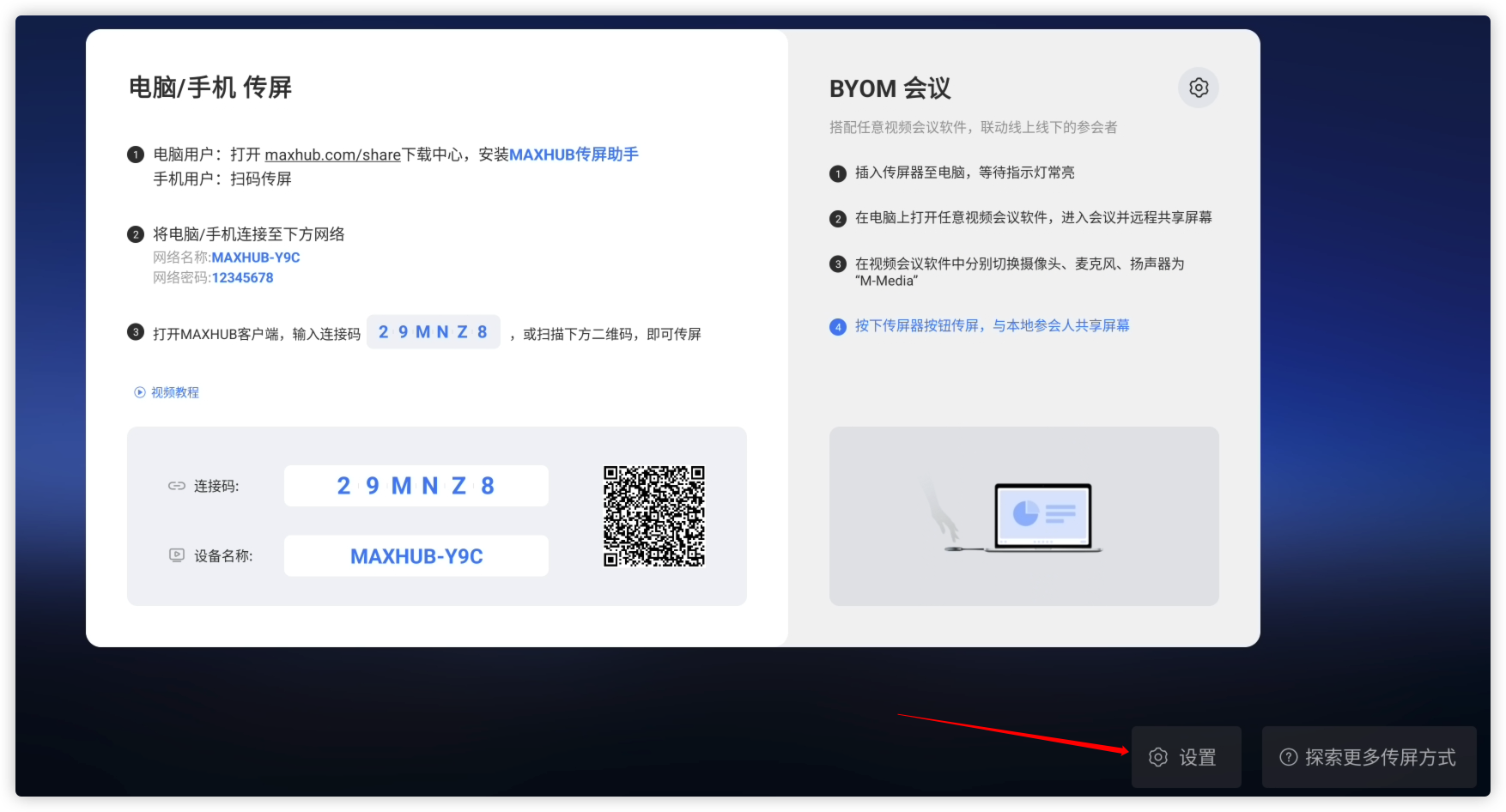Click the large 连接码 29MNZ8 field
1506x812 pixels.
(x=416, y=486)
